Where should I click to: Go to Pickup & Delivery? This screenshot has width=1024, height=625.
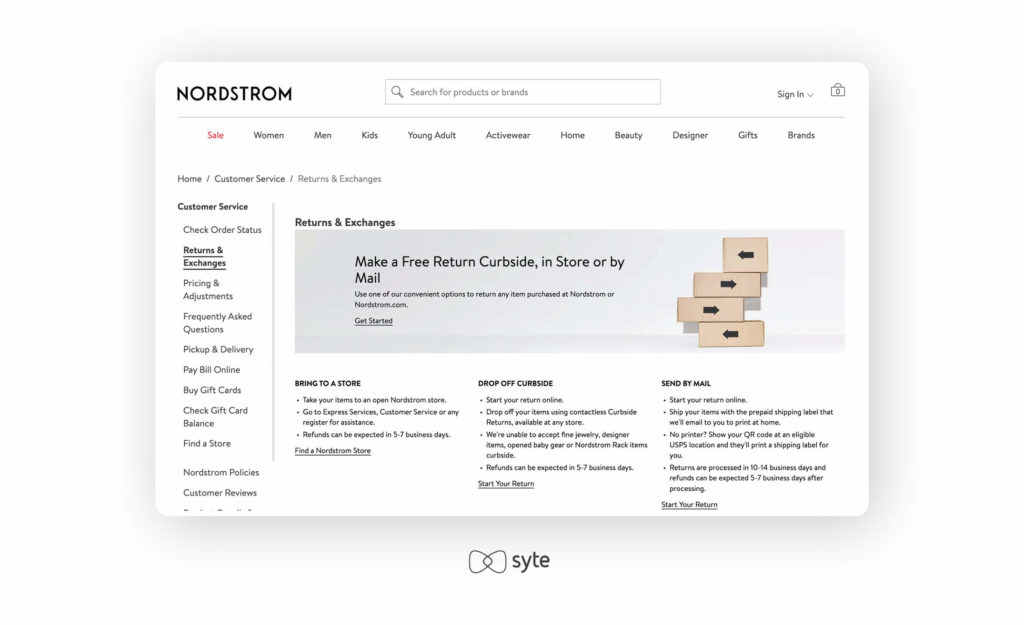click(x=218, y=349)
